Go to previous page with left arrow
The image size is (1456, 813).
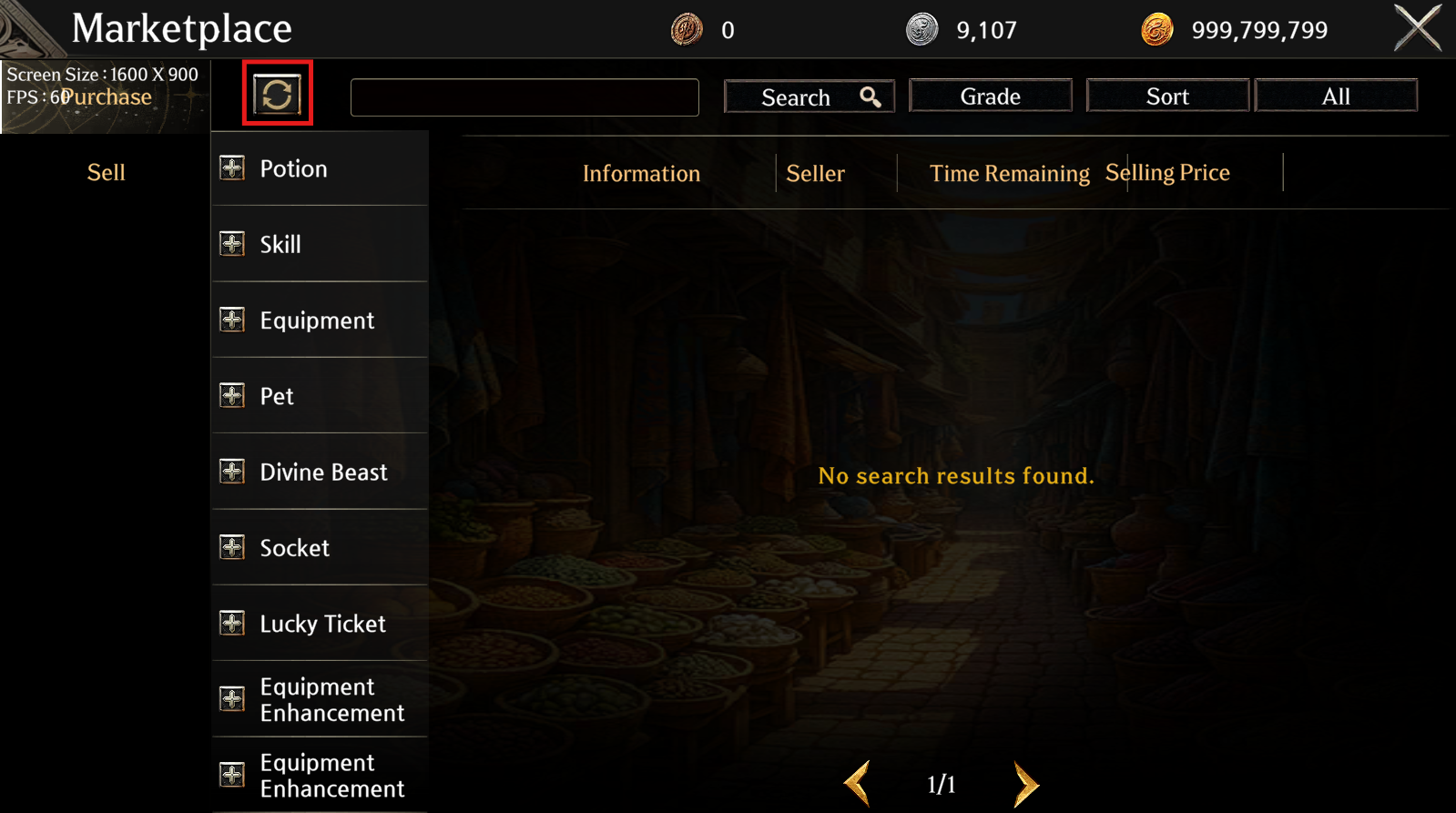pyautogui.click(x=857, y=784)
